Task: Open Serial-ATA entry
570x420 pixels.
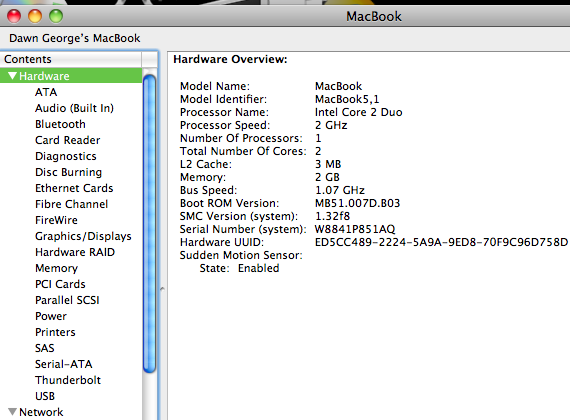Action: point(63,364)
